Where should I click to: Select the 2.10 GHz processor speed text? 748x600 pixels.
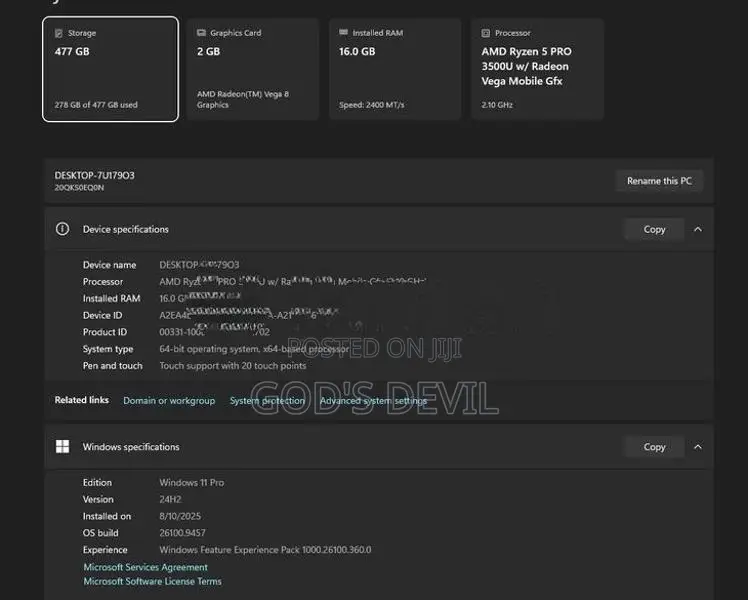(x=497, y=105)
